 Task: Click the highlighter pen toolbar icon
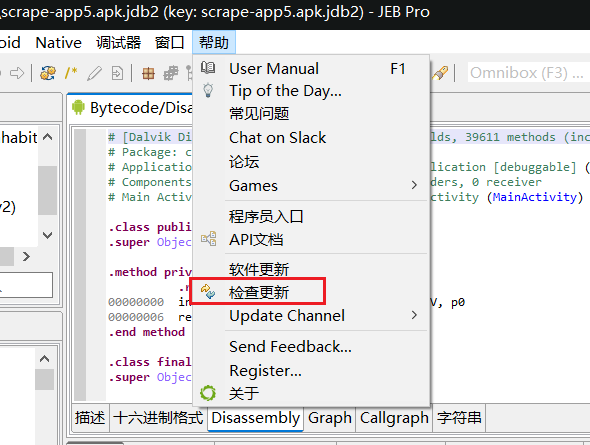click(x=440, y=73)
